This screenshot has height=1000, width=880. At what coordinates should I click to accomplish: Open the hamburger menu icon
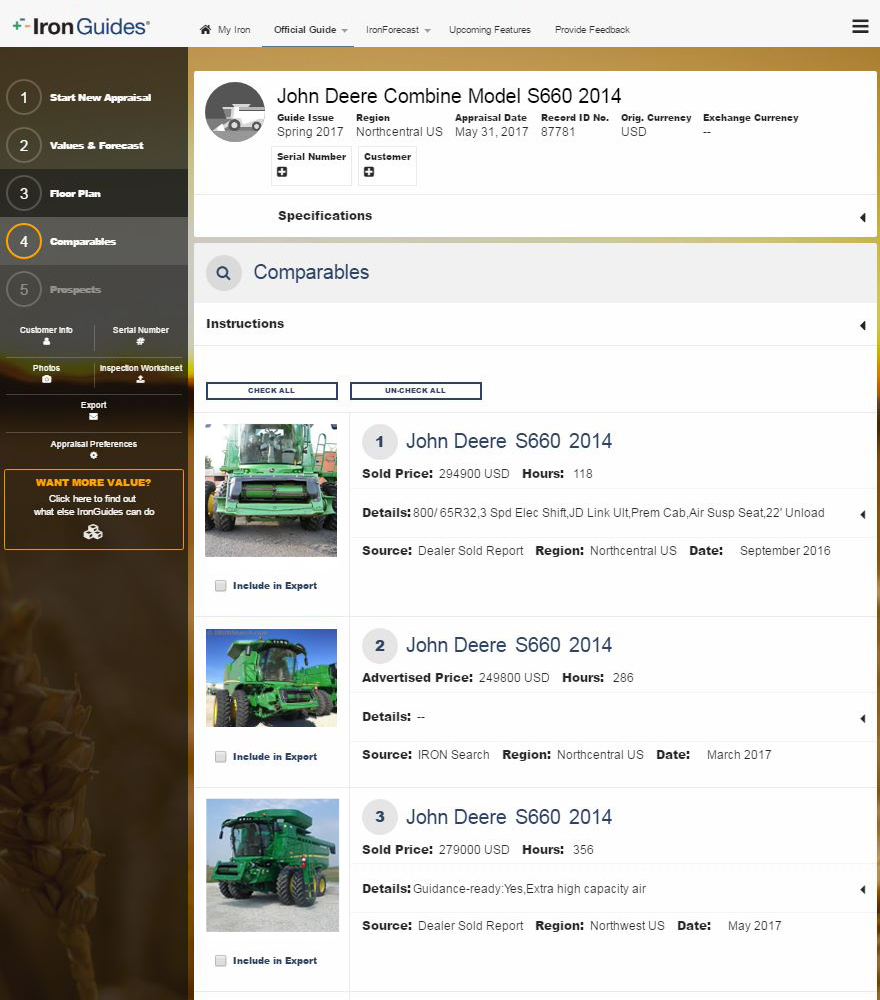[860, 26]
